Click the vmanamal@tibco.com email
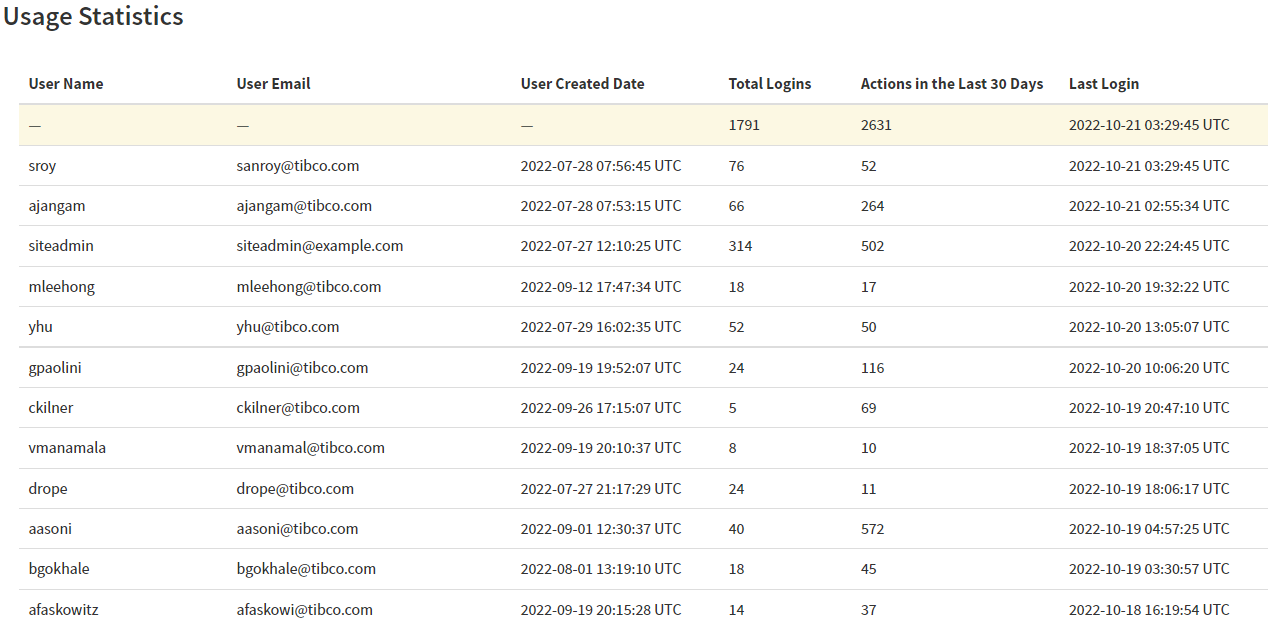The image size is (1284, 625). tap(310, 448)
